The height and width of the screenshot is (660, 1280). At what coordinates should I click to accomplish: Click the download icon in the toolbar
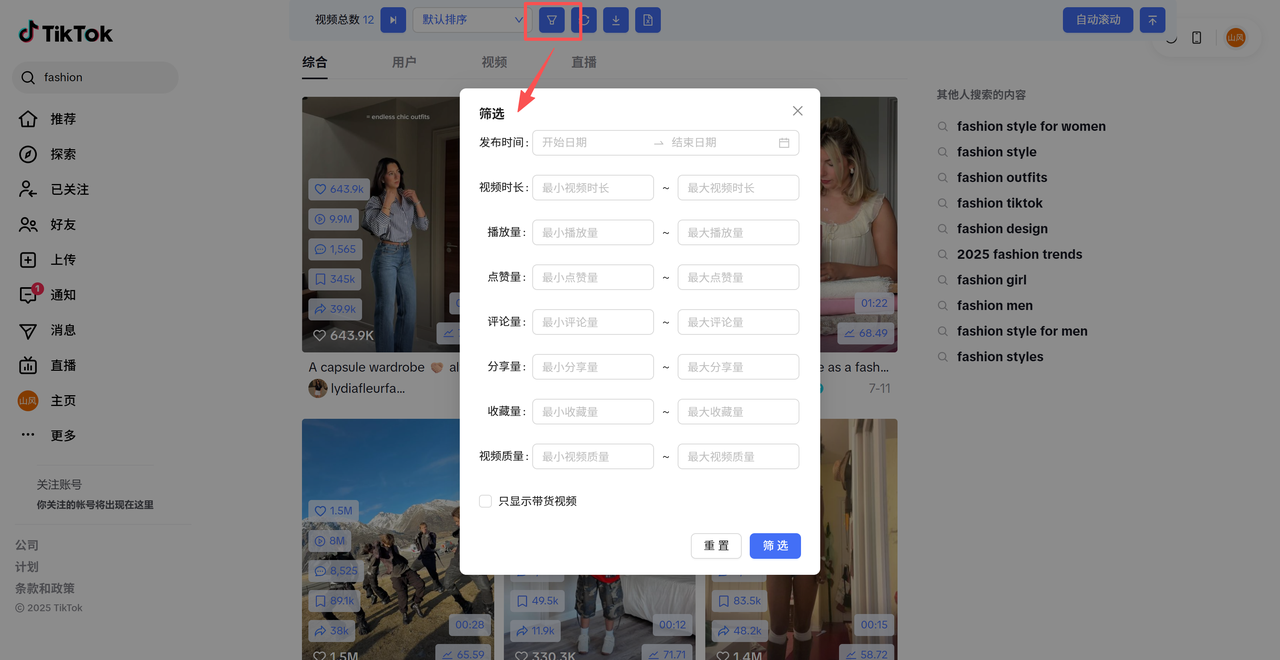point(616,20)
